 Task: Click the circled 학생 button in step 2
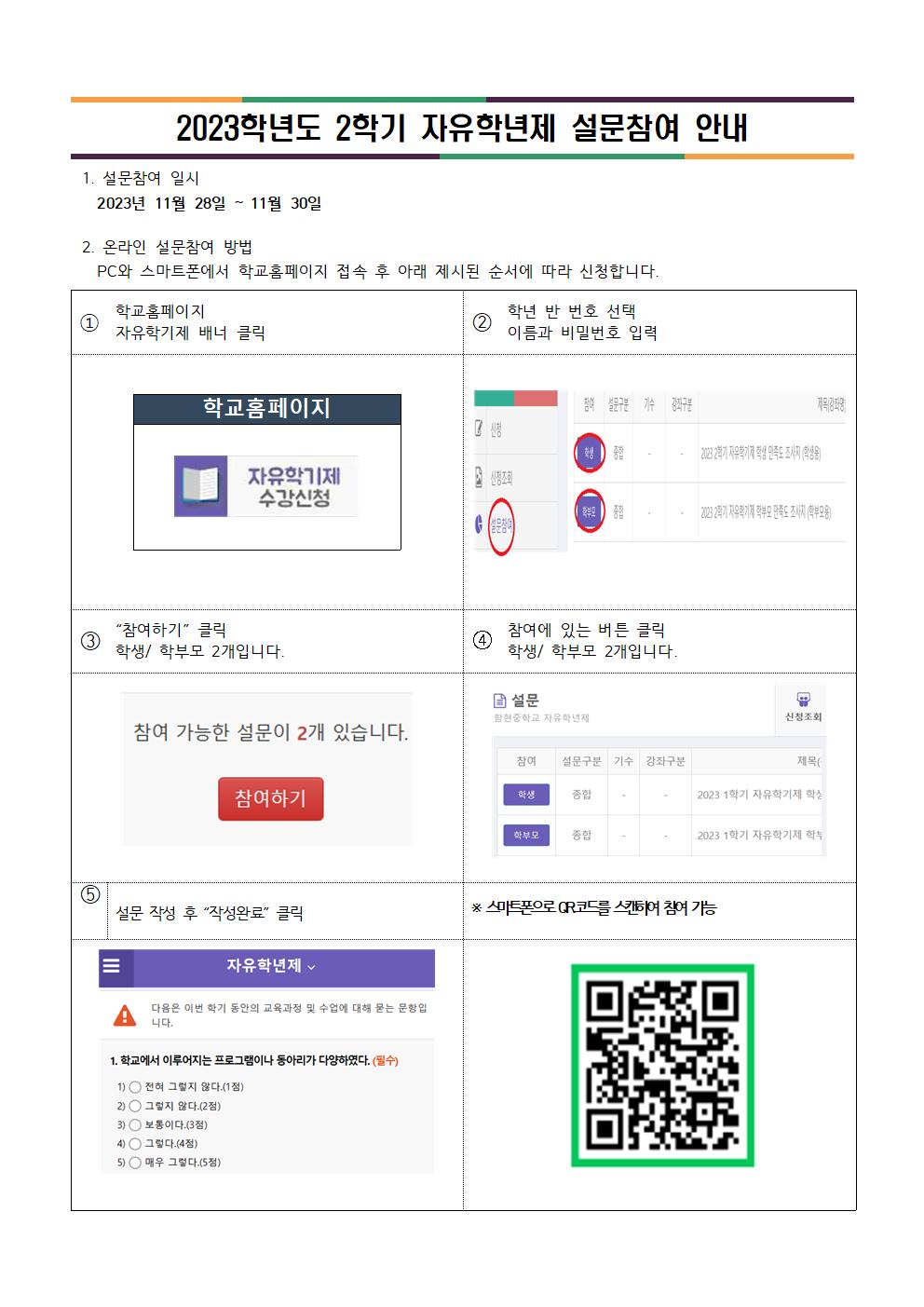click(x=588, y=454)
